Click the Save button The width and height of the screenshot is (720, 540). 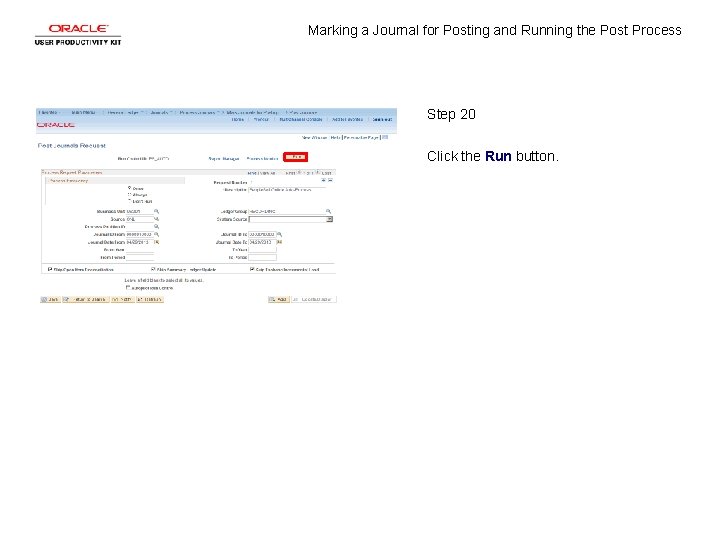point(51,299)
